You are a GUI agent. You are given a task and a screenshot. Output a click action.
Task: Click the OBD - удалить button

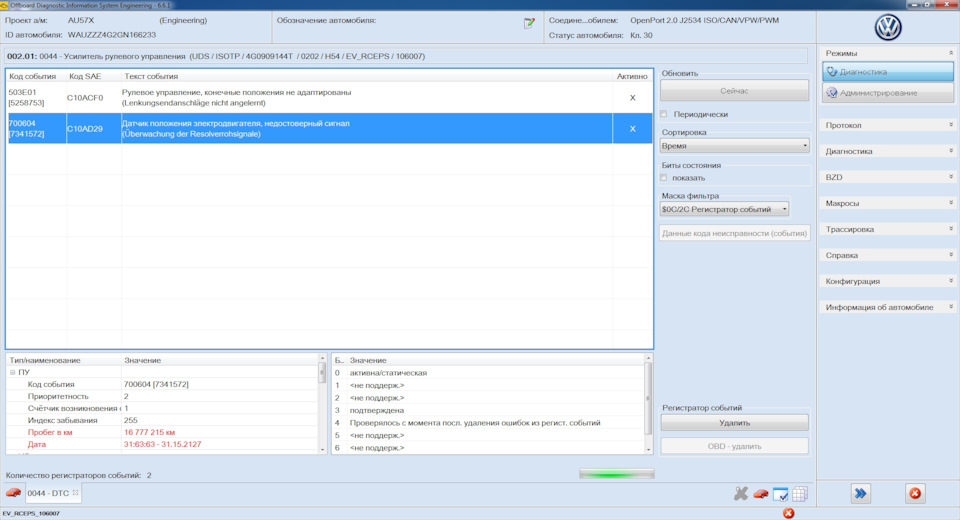coord(734,446)
